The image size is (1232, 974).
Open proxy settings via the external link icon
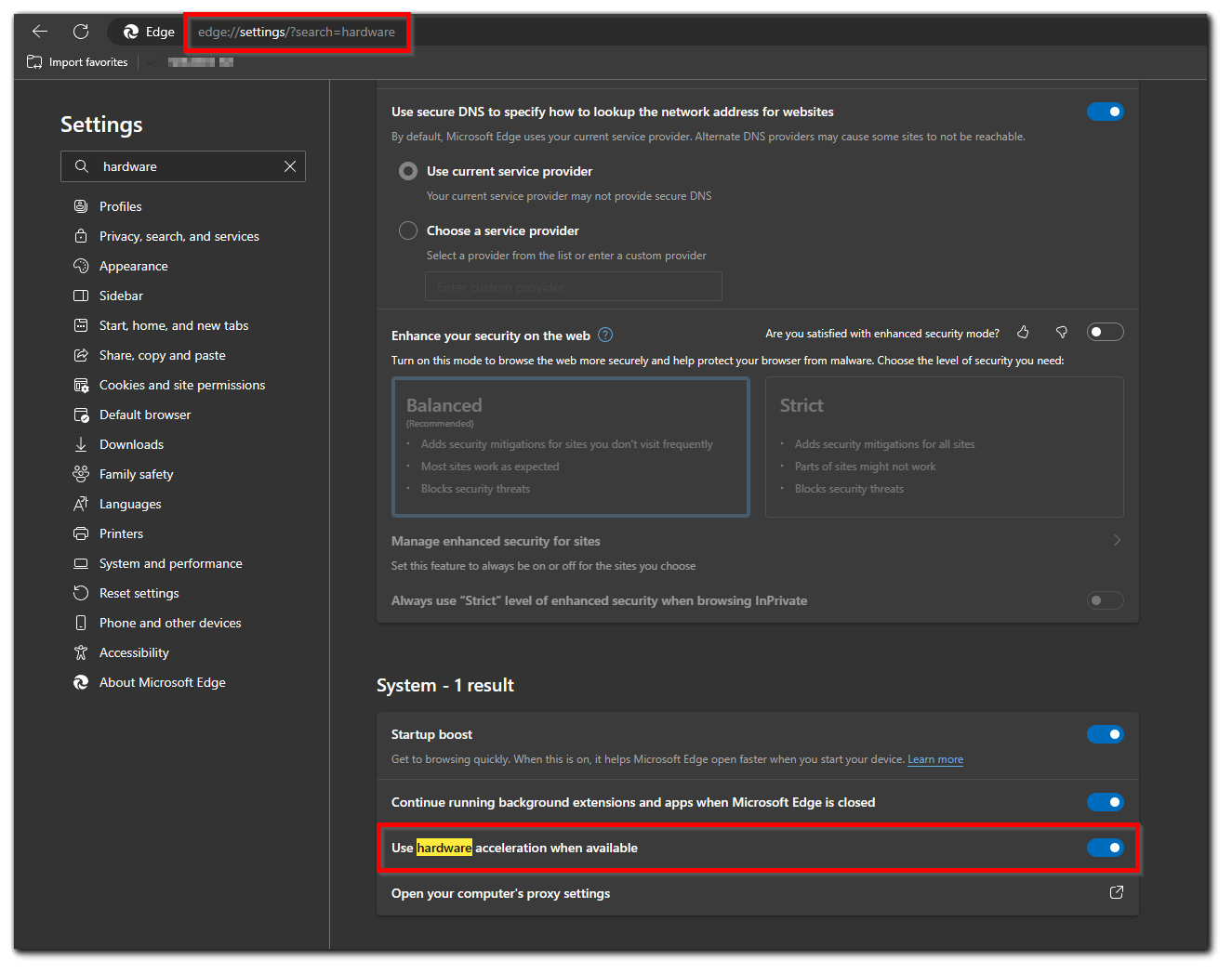pyautogui.click(x=1116, y=893)
